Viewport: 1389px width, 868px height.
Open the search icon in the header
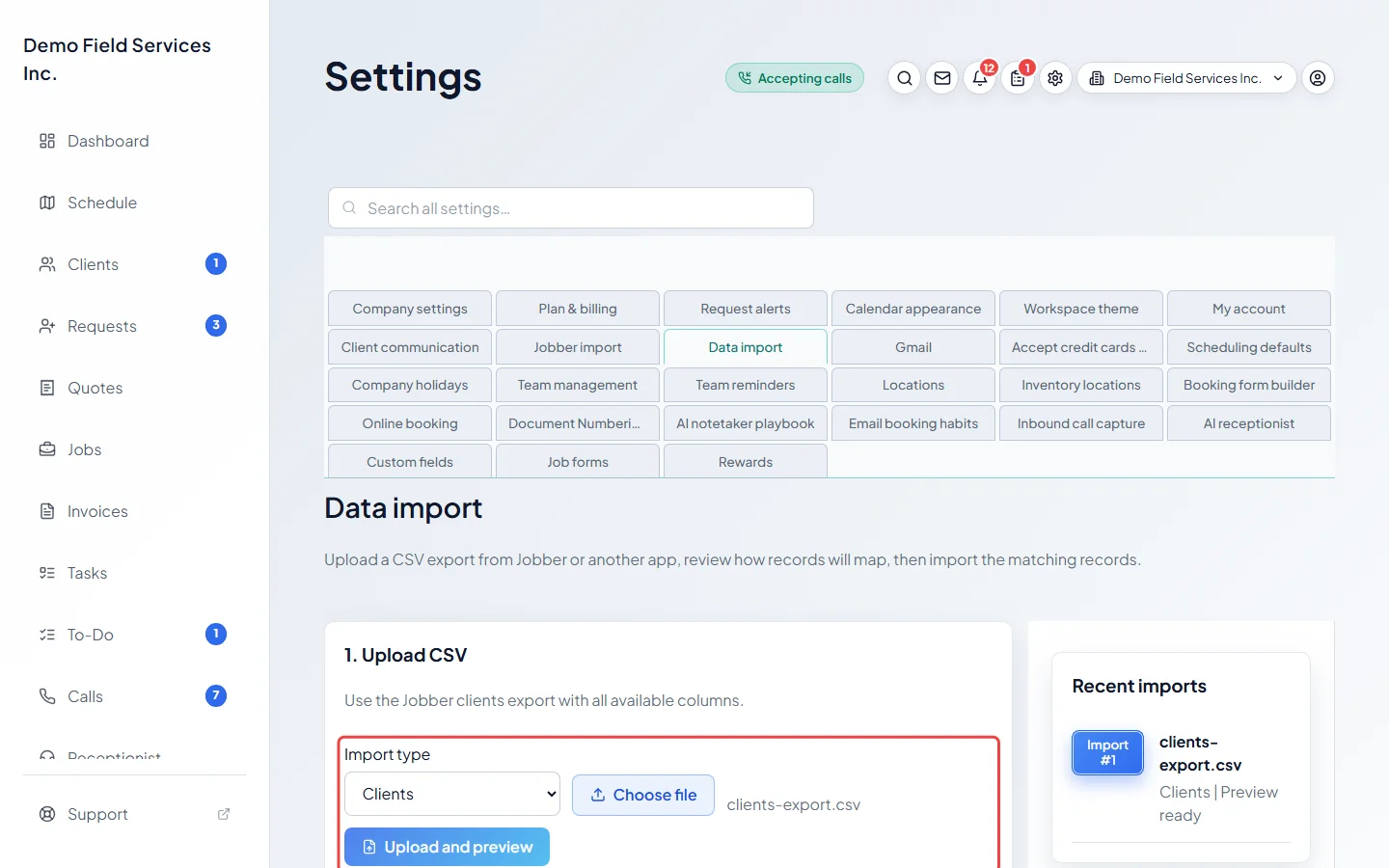pyautogui.click(x=904, y=78)
